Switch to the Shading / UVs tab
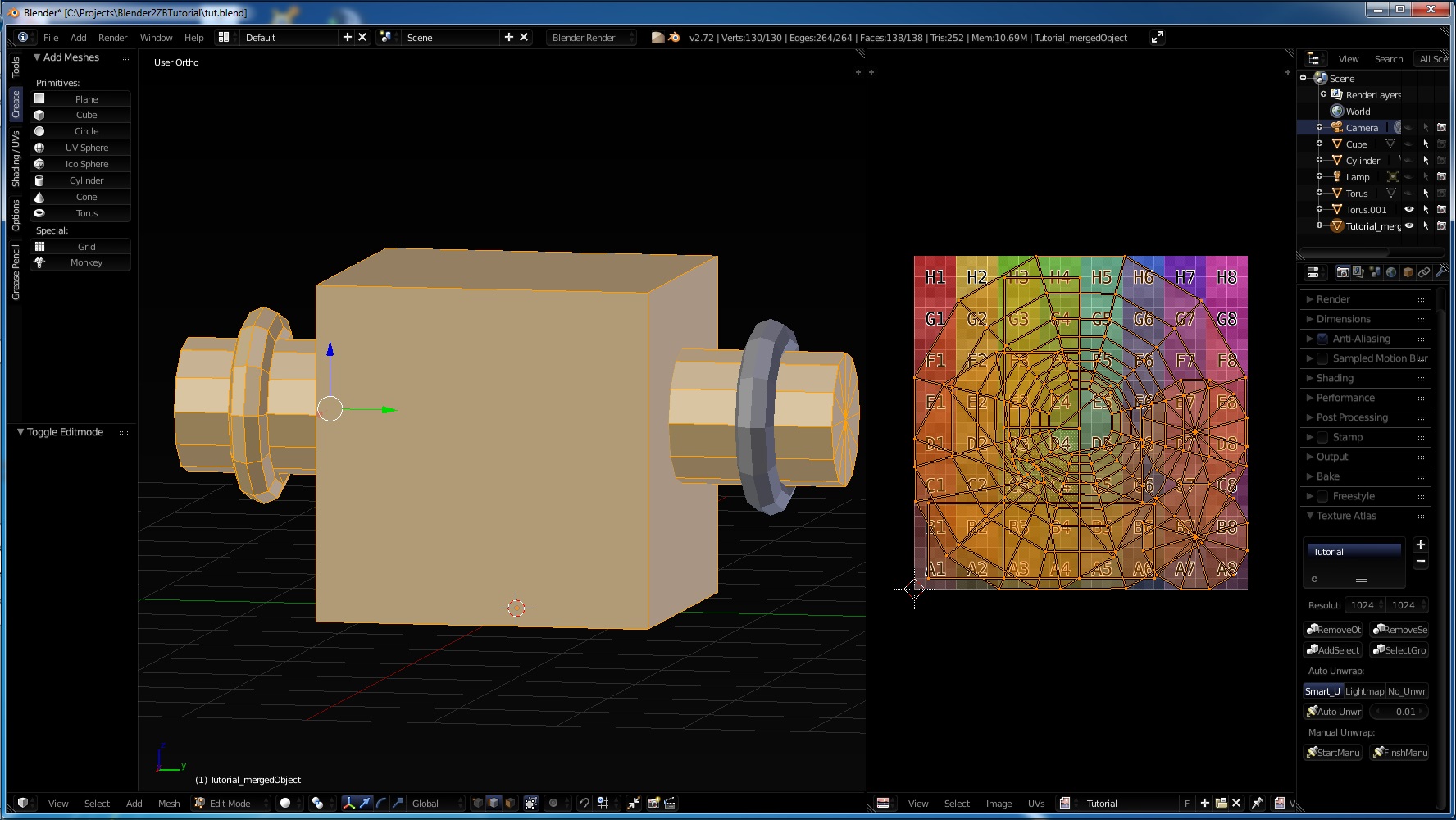This screenshot has height=820, width=1456. tap(16, 158)
